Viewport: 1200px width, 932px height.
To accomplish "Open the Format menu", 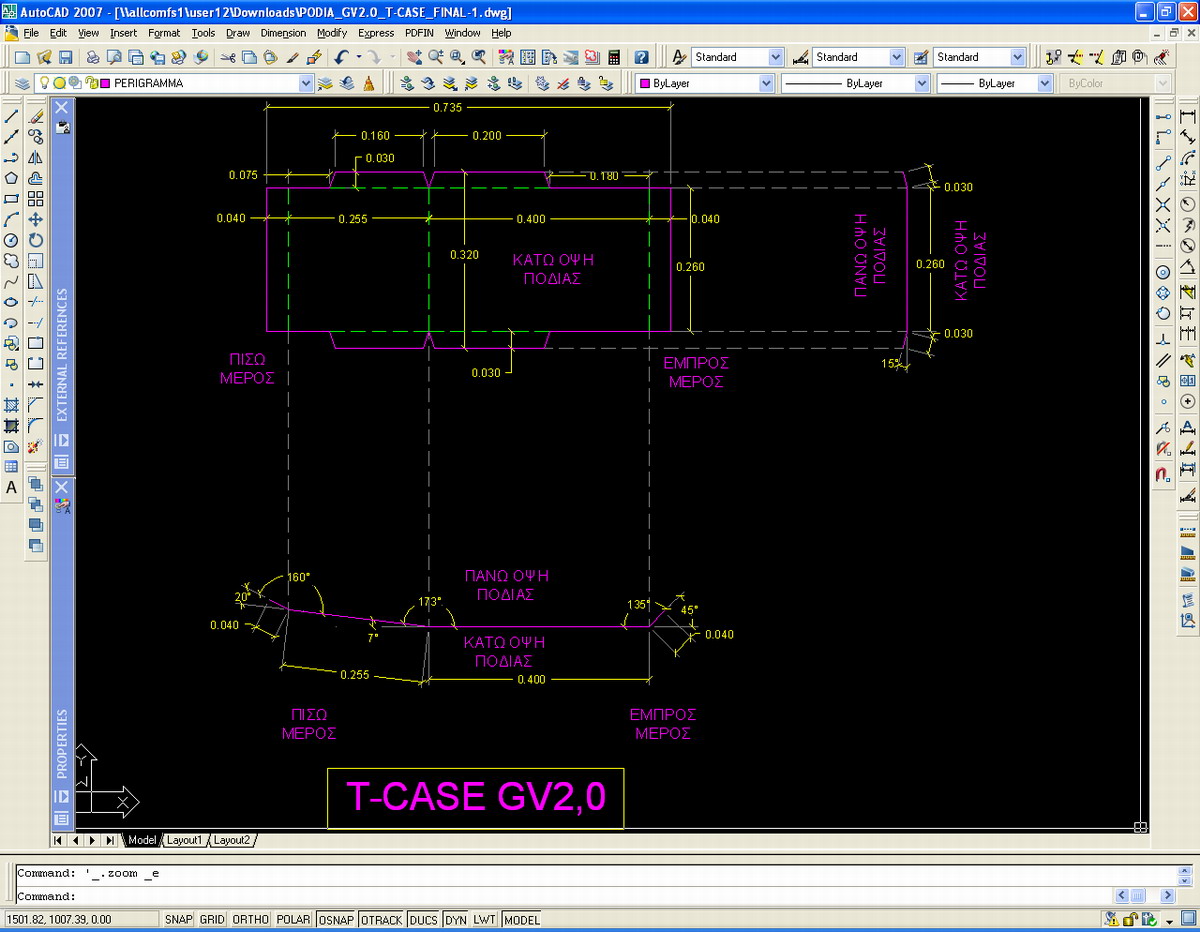I will coord(164,33).
